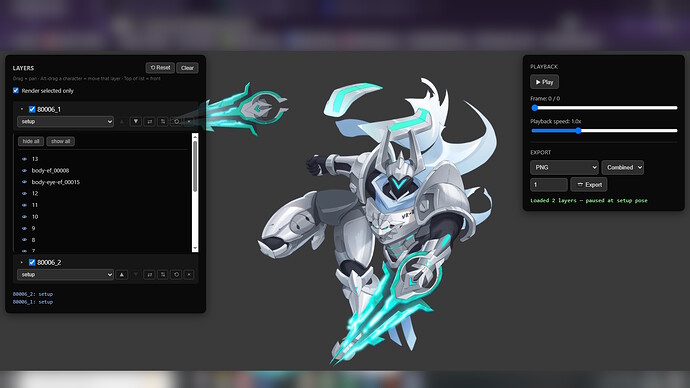Click the 80006_1 layer name
690x388 pixels.
(x=49, y=109)
